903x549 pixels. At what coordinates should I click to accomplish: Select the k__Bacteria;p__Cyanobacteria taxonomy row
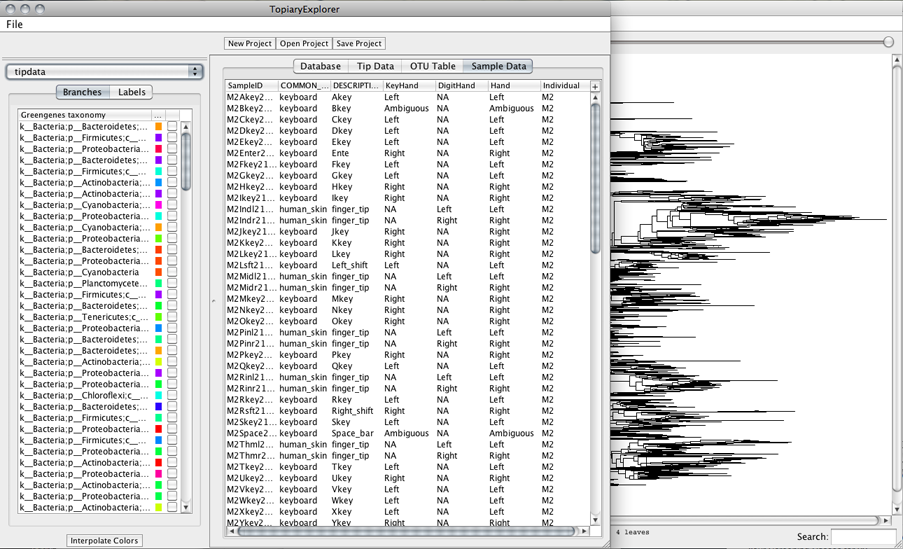click(x=98, y=272)
